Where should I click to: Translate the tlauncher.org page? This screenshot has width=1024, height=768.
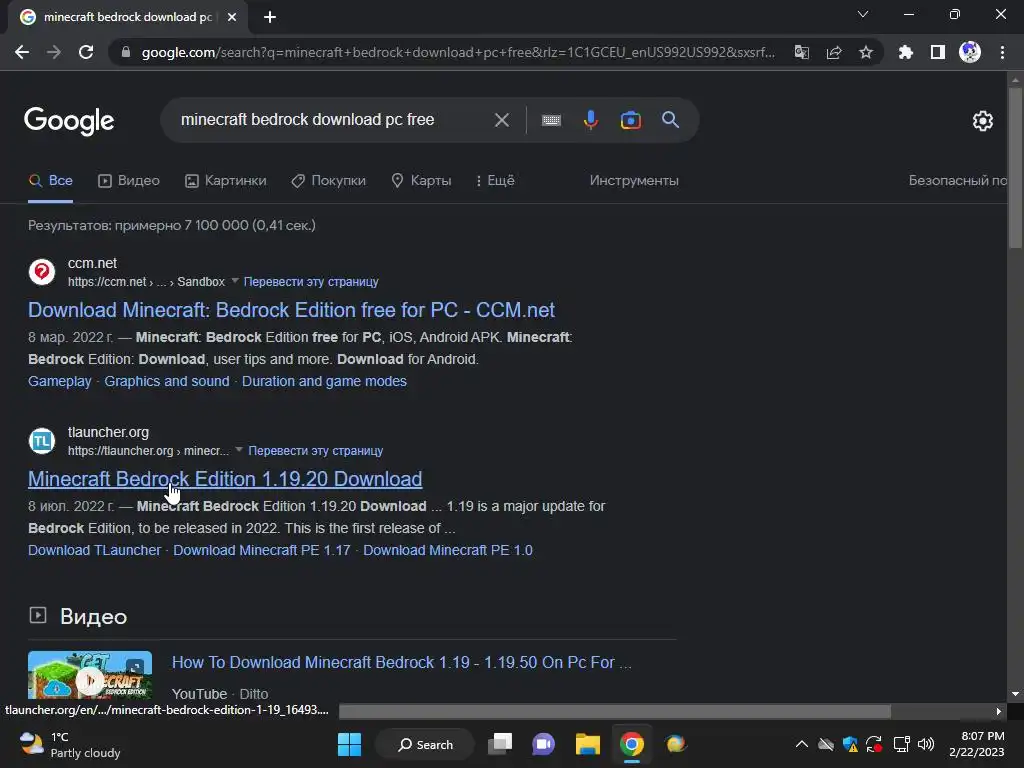coord(315,451)
